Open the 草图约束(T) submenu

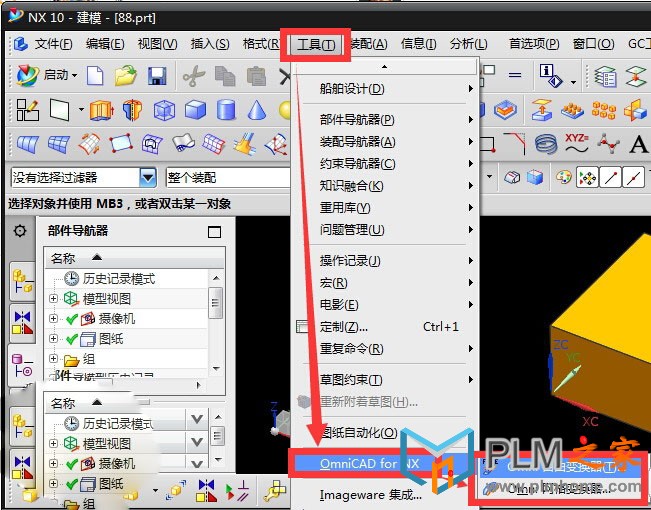387,380
